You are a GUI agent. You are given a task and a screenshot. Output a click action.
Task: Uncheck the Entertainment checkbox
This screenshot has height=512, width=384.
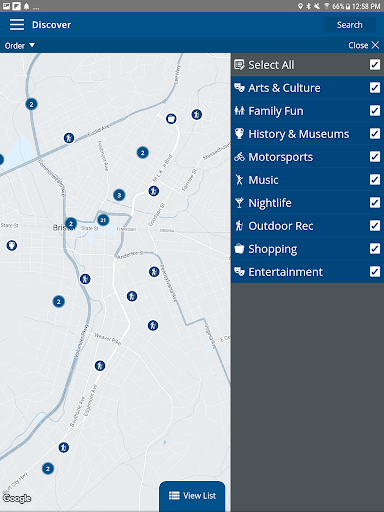375,272
